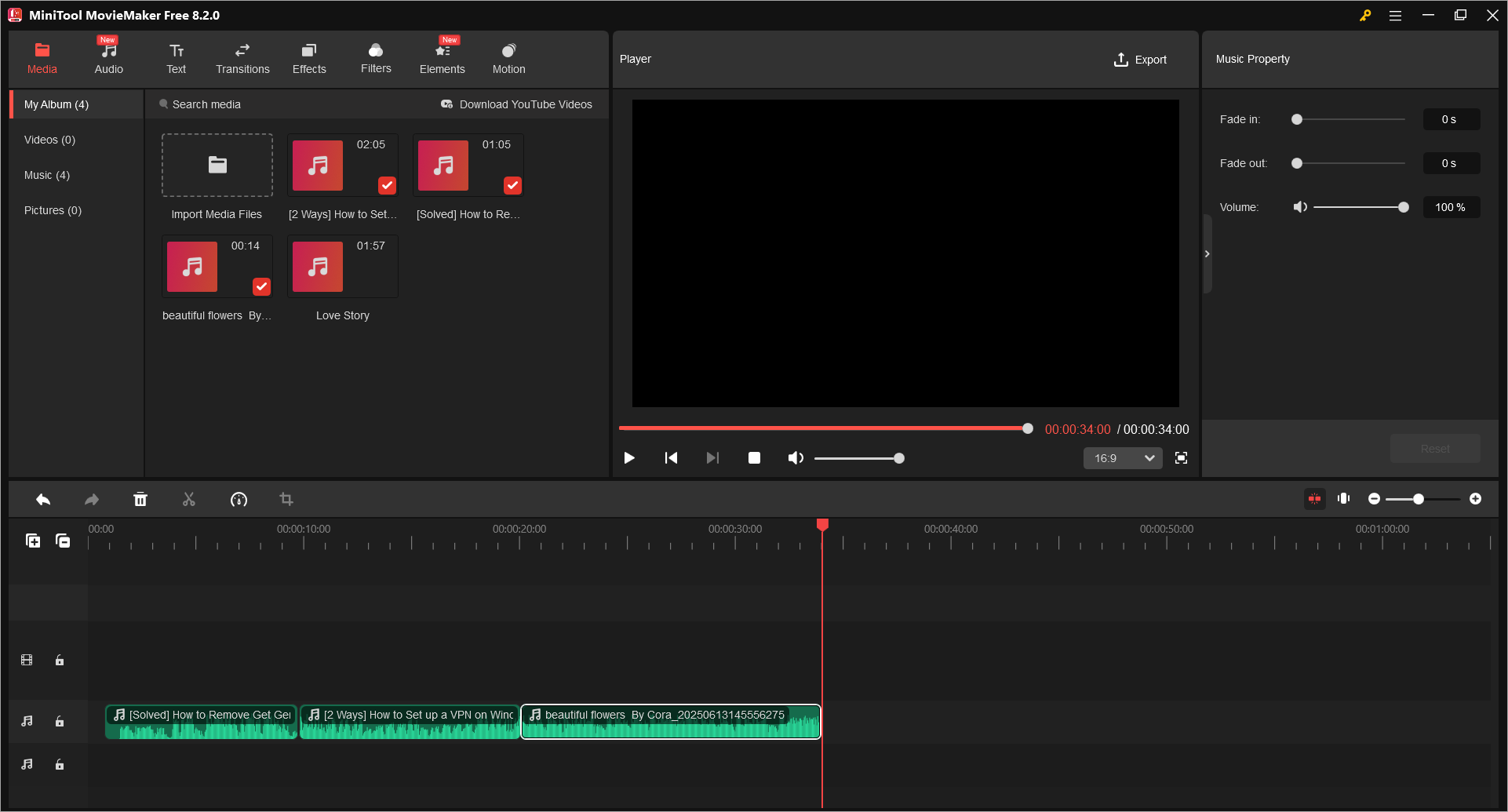Image resolution: width=1508 pixels, height=812 pixels.
Task: Switch to the Filters tab
Action: pyautogui.click(x=376, y=59)
